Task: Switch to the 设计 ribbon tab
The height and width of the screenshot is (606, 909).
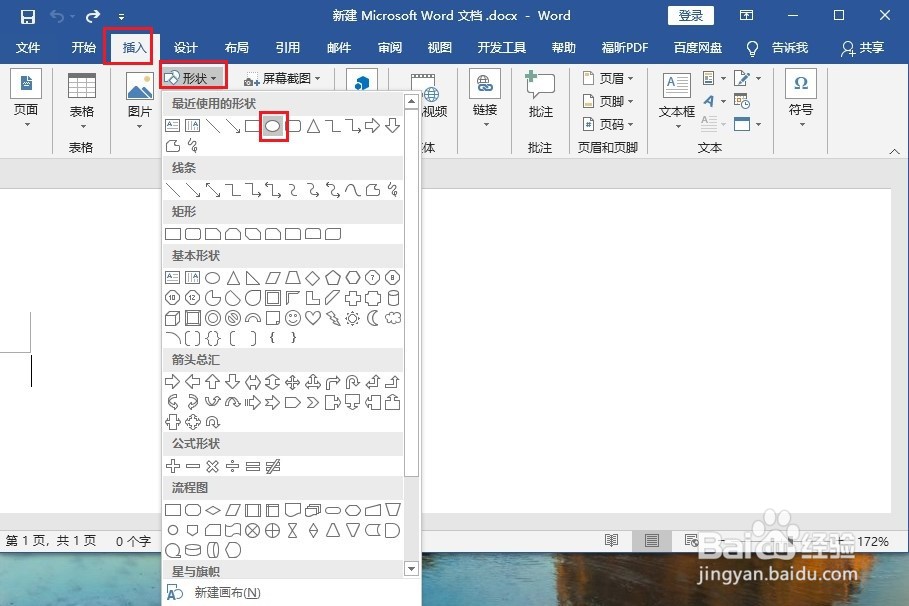Action: [x=184, y=47]
